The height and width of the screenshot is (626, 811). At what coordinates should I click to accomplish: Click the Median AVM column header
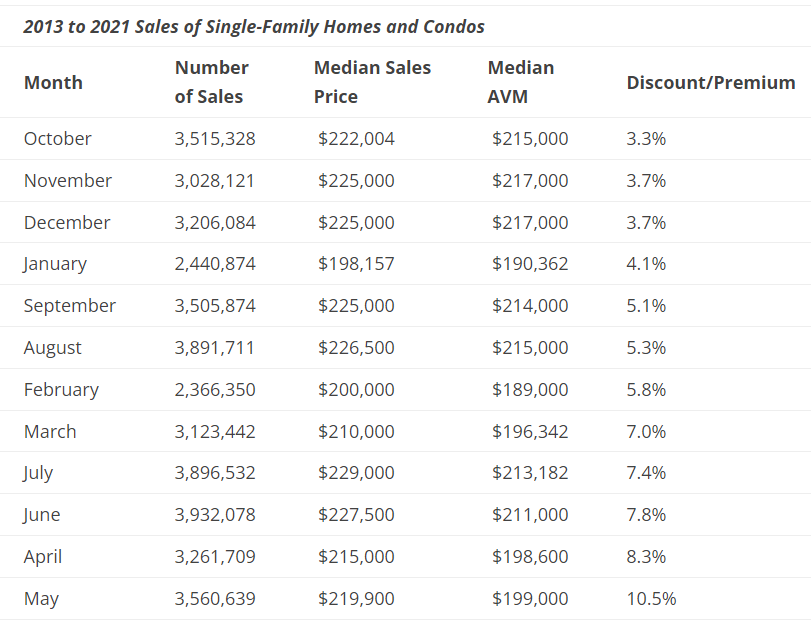pyautogui.click(x=521, y=82)
